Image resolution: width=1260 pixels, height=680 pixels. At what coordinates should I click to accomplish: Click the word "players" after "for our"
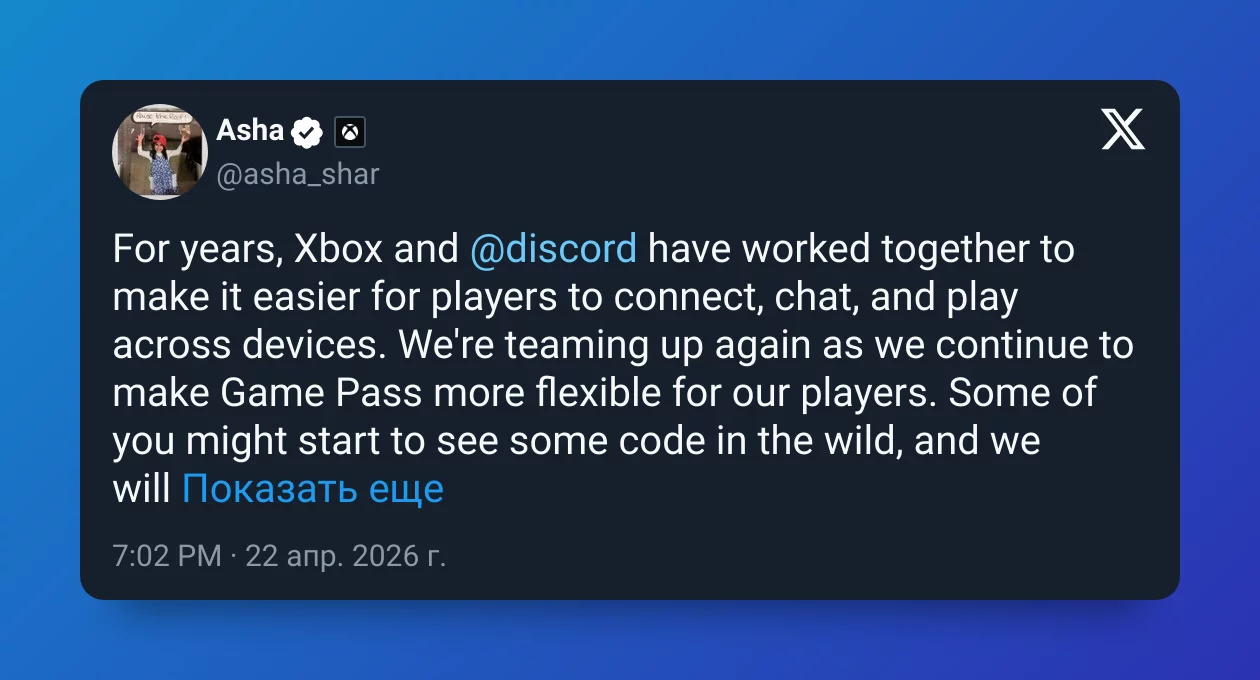point(866,393)
